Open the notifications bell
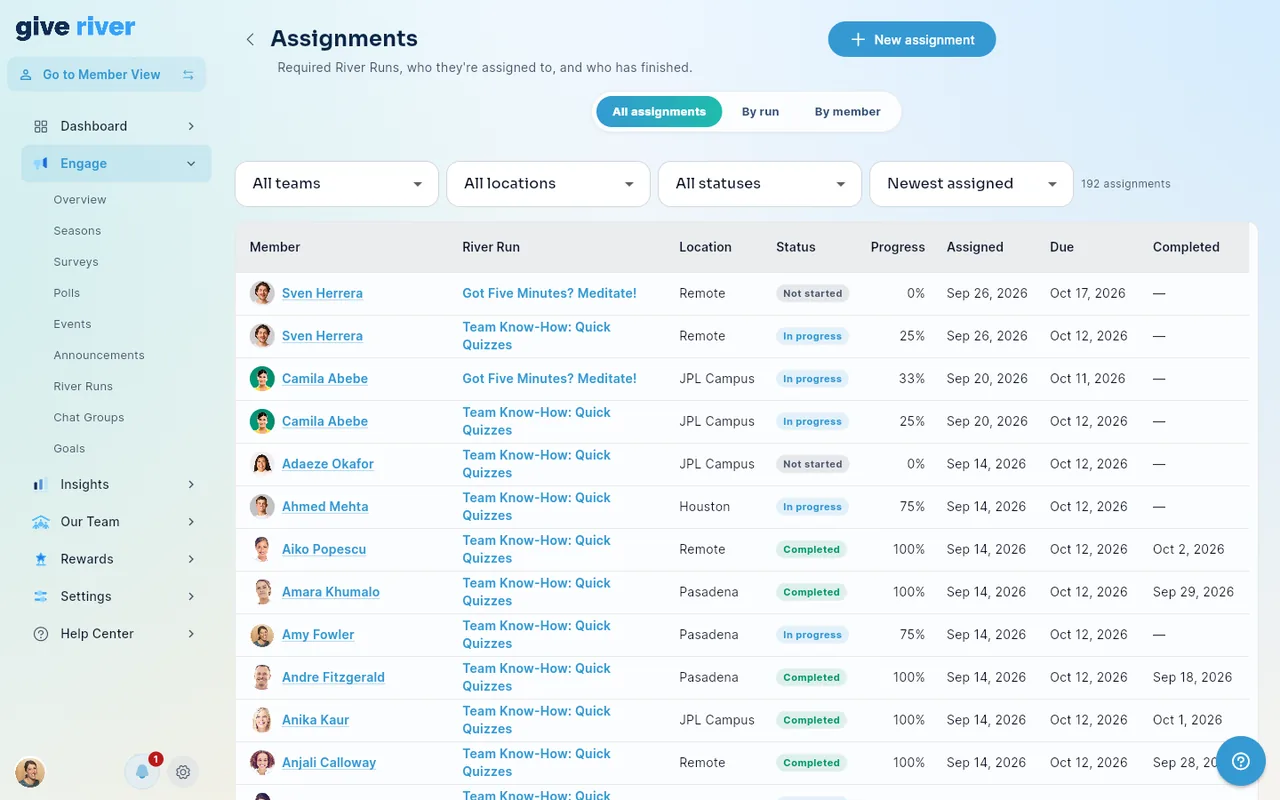1280x800 pixels. 142,772
